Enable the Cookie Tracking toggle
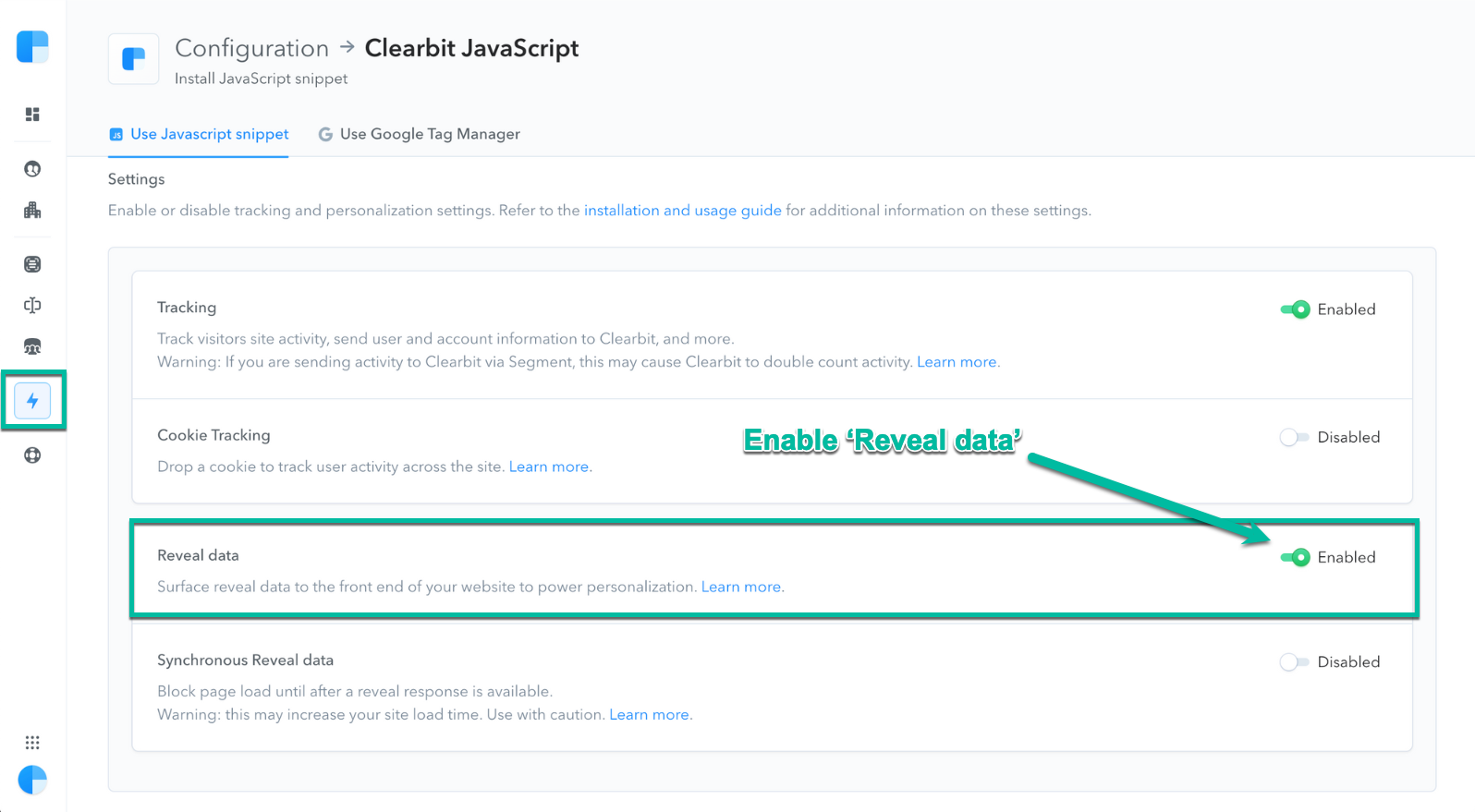Image resolution: width=1475 pixels, height=812 pixels. pyautogui.click(x=1294, y=437)
